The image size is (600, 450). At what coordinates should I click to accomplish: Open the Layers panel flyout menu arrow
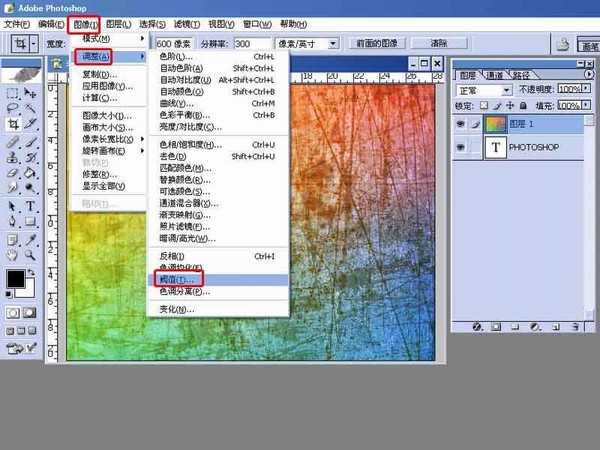pyautogui.click(x=589, y=74)
